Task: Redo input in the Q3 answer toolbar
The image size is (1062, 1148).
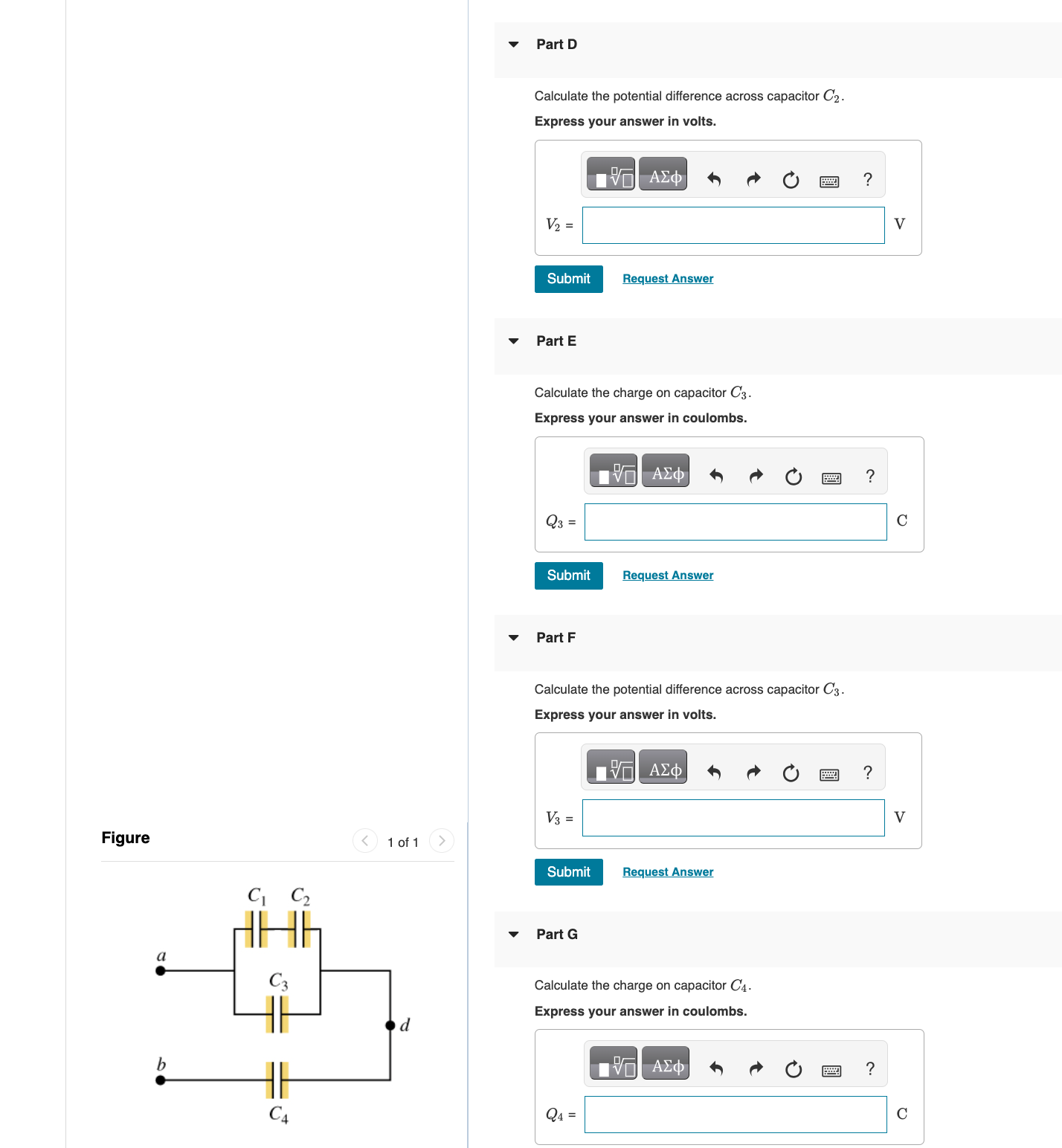Action: click(x=756, y=476)
